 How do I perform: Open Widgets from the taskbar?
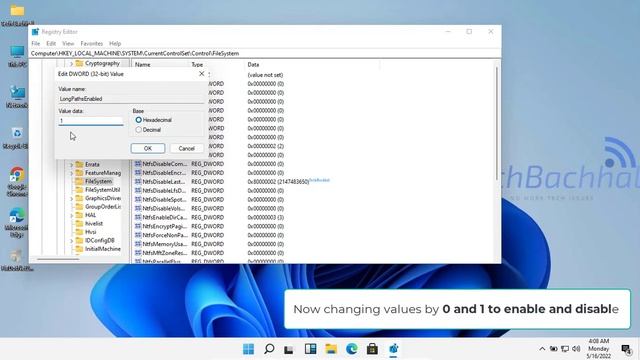[x=311, y=349]
